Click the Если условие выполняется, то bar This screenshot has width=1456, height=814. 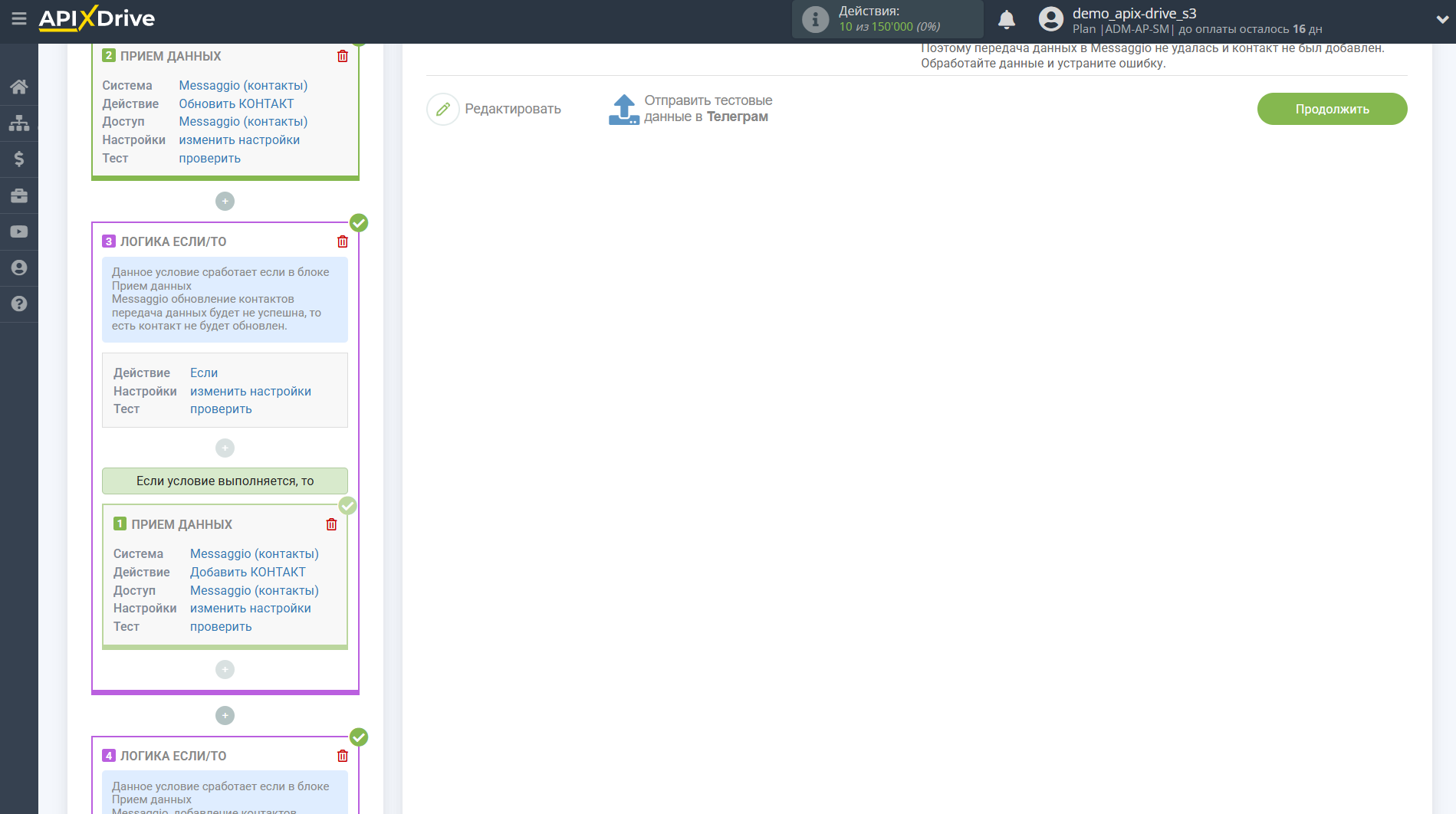click(x=225, y=481)
